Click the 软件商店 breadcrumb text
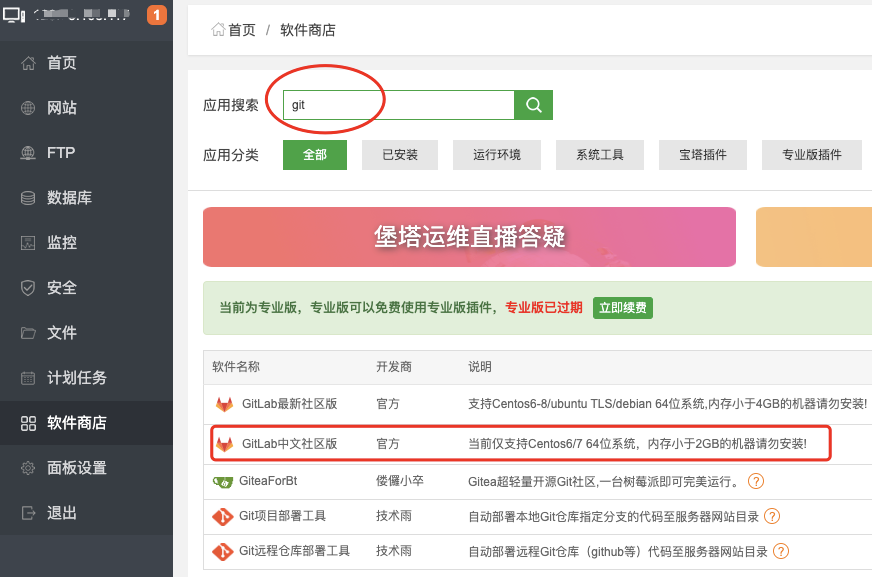Image resolution: width=872 pixels, height=577 pixels. point(308,30)
